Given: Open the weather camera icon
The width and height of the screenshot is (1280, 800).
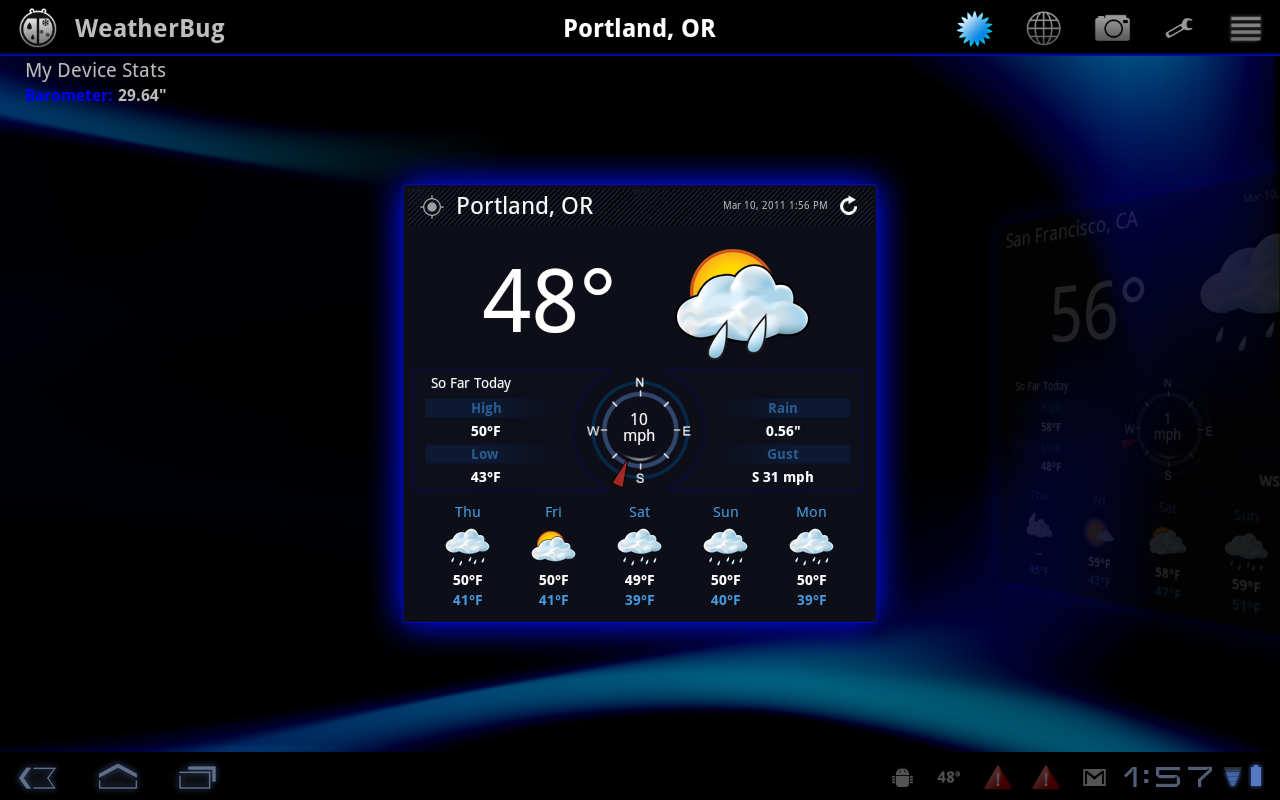Looking at the screenshot, I should [1111, 29].
